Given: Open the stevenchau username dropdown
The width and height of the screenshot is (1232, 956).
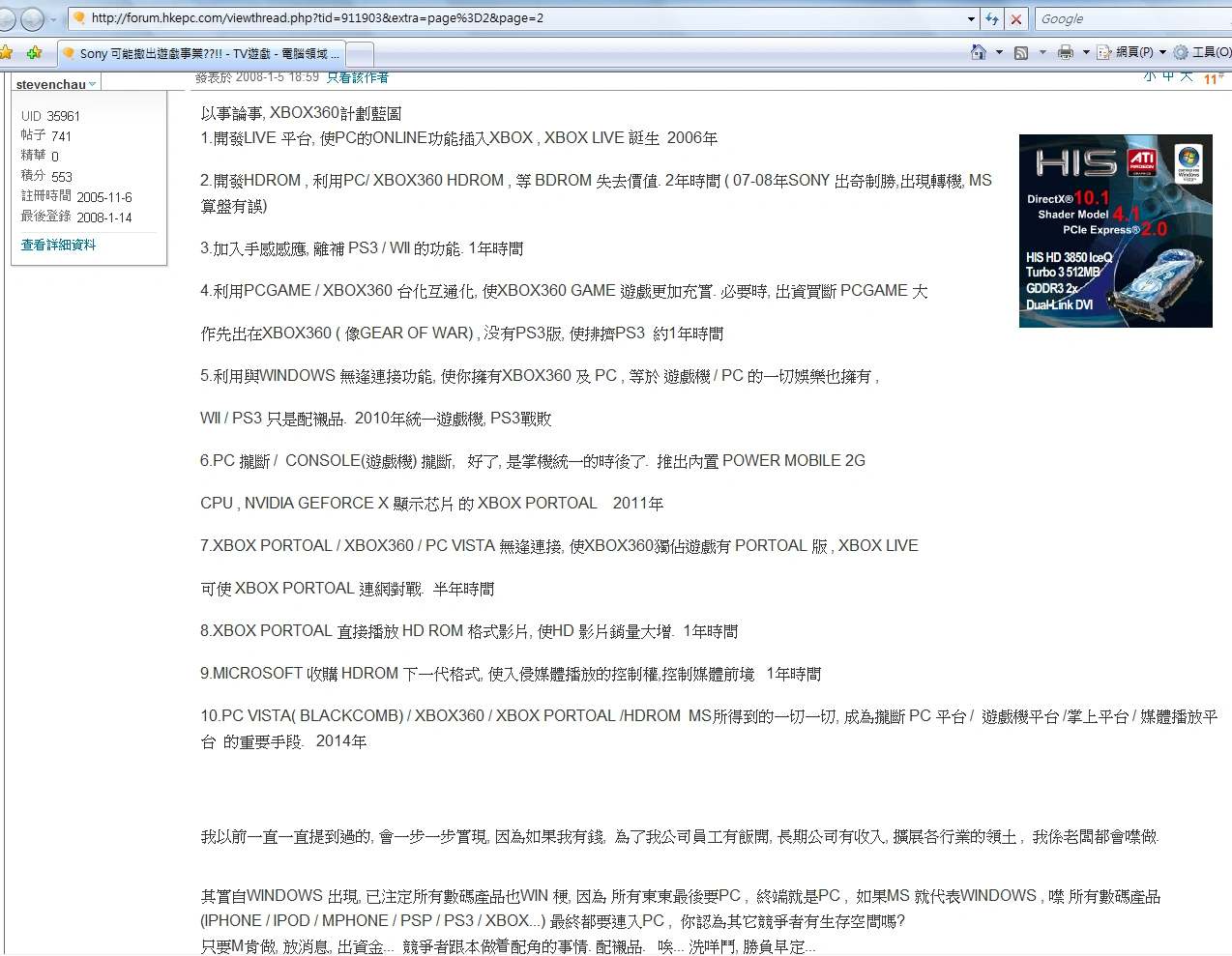Looking at the screenshot, I should coord(93,85).
